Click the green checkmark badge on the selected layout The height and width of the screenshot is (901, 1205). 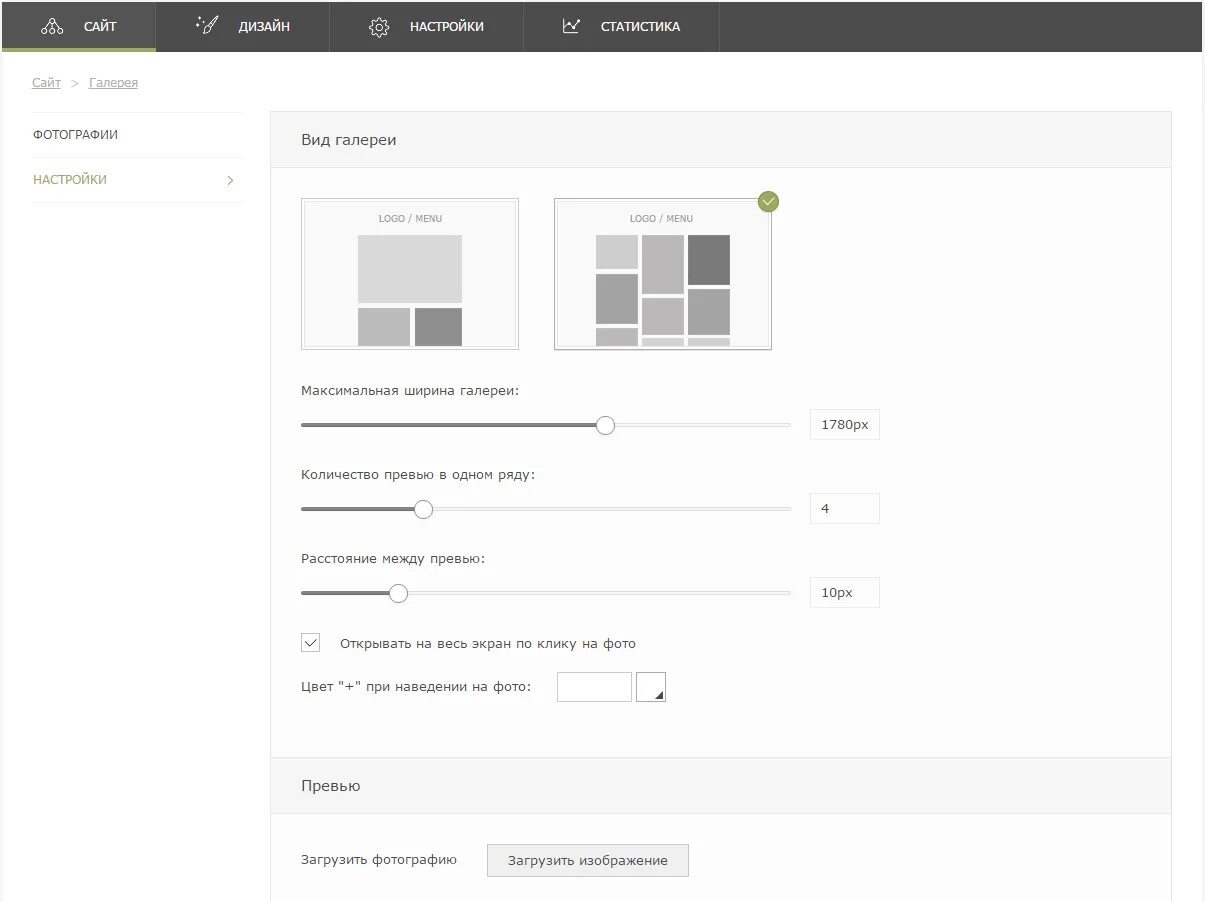(768, 201)
